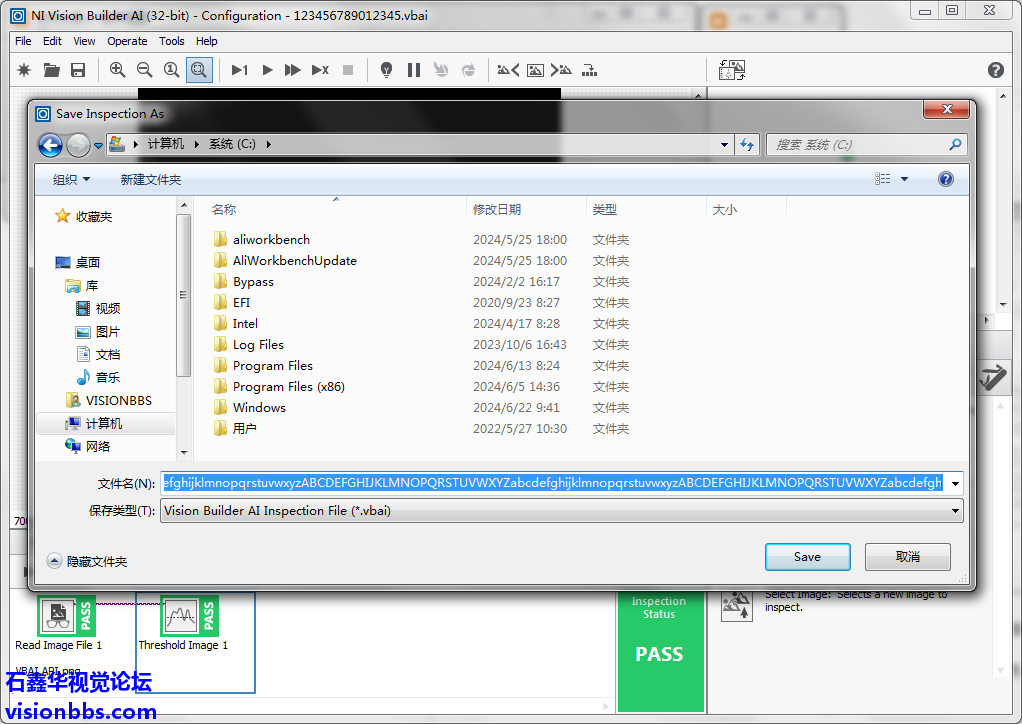Open the filename history dropdown arrow

click(x=955, y=484)
